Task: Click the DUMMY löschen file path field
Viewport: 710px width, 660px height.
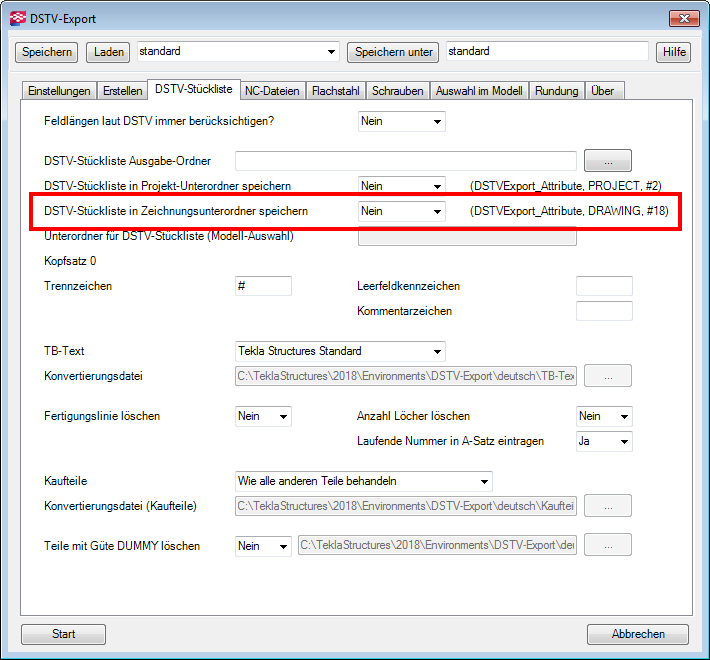Action: coord(437,545)
